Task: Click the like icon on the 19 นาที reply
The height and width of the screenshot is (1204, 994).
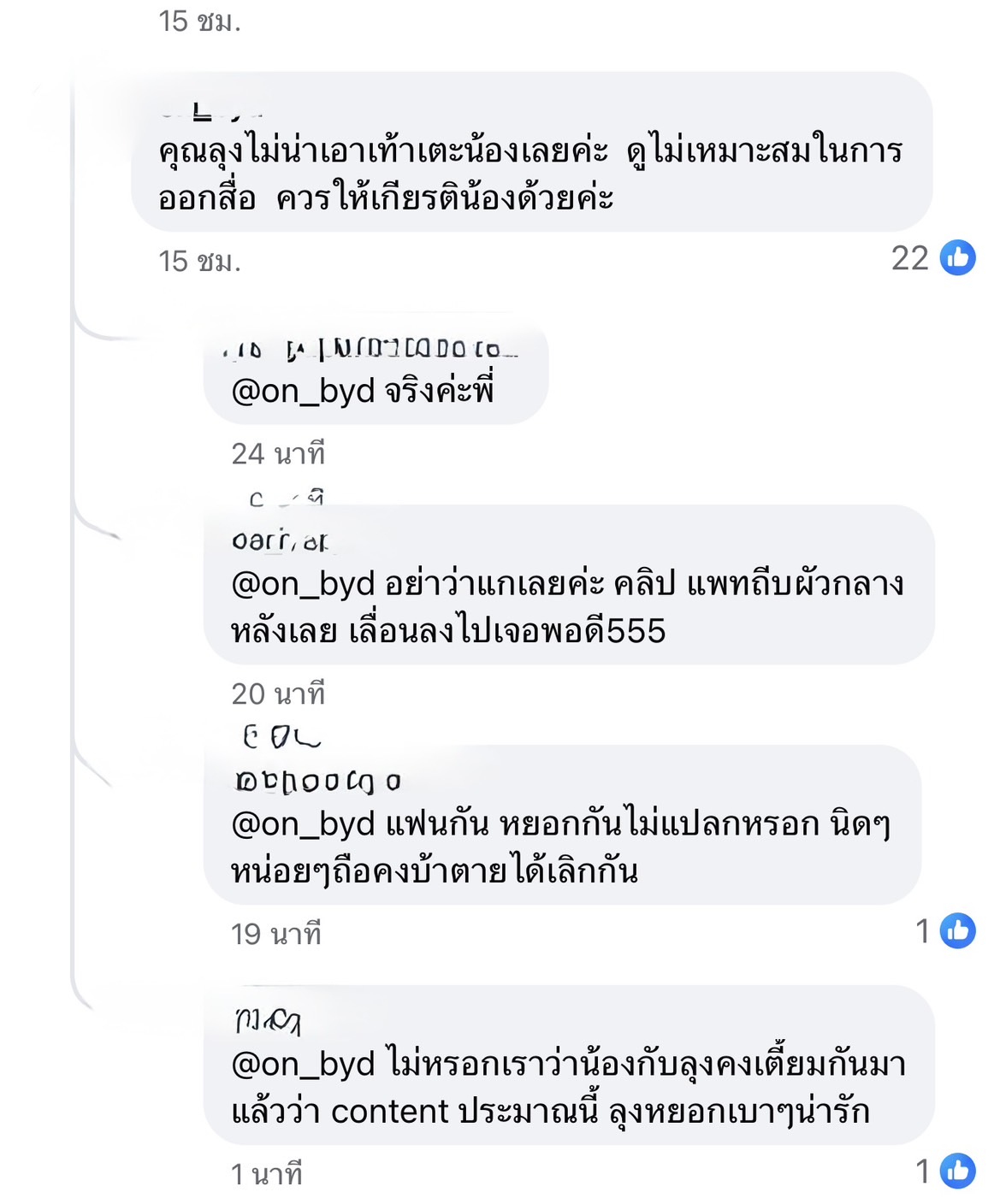Action: [957, 930]
